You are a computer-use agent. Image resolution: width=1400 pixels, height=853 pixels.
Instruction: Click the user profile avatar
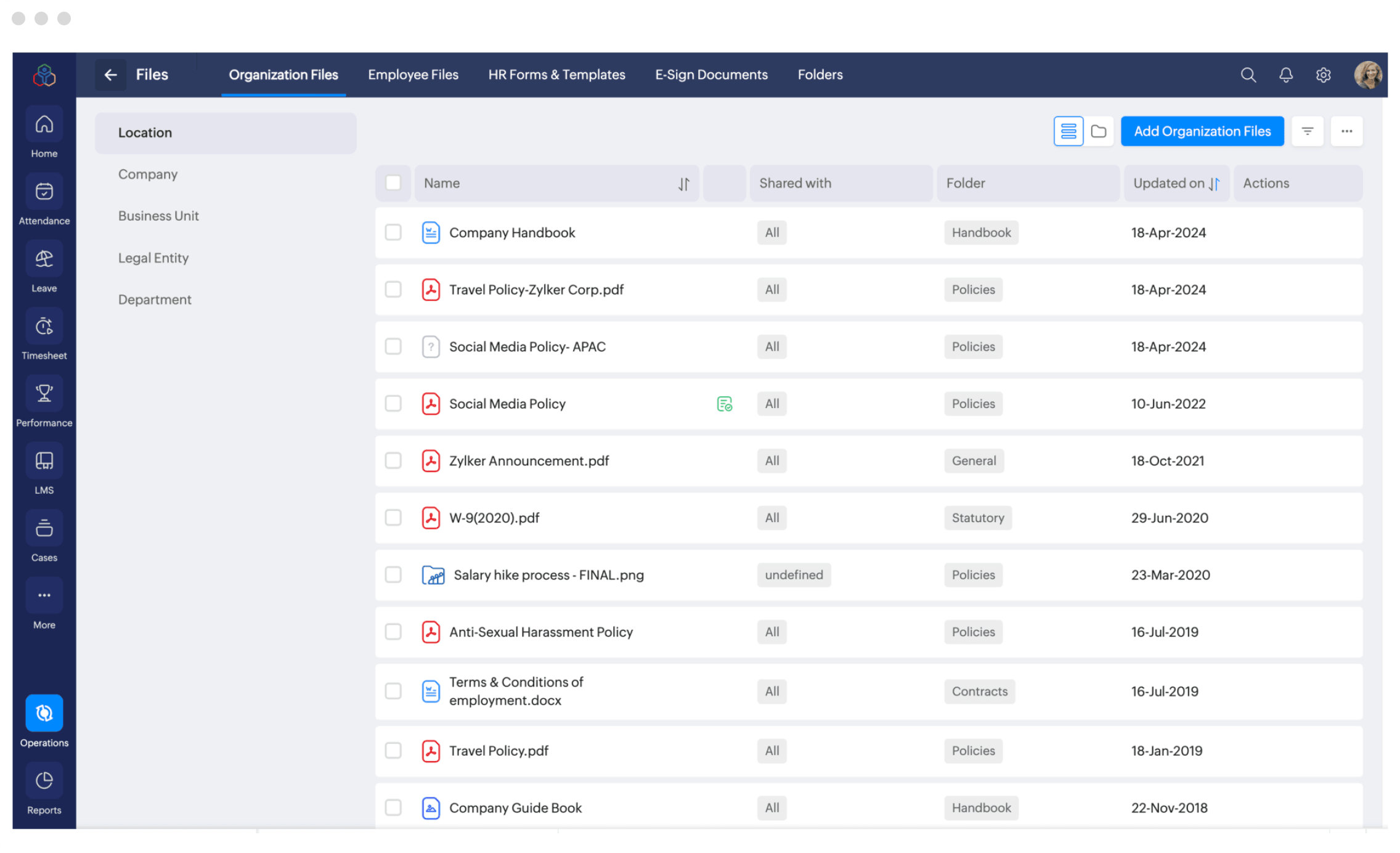tap(1367, 75)
